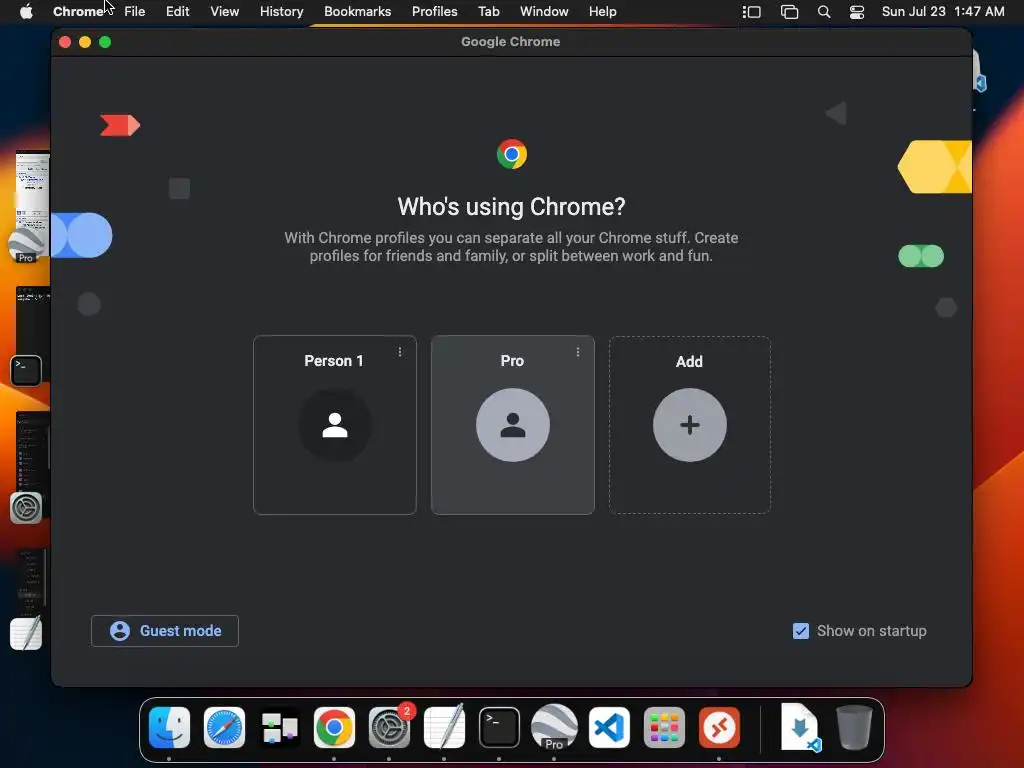Open the Chrome menu in menu bar

pos(78,12)
